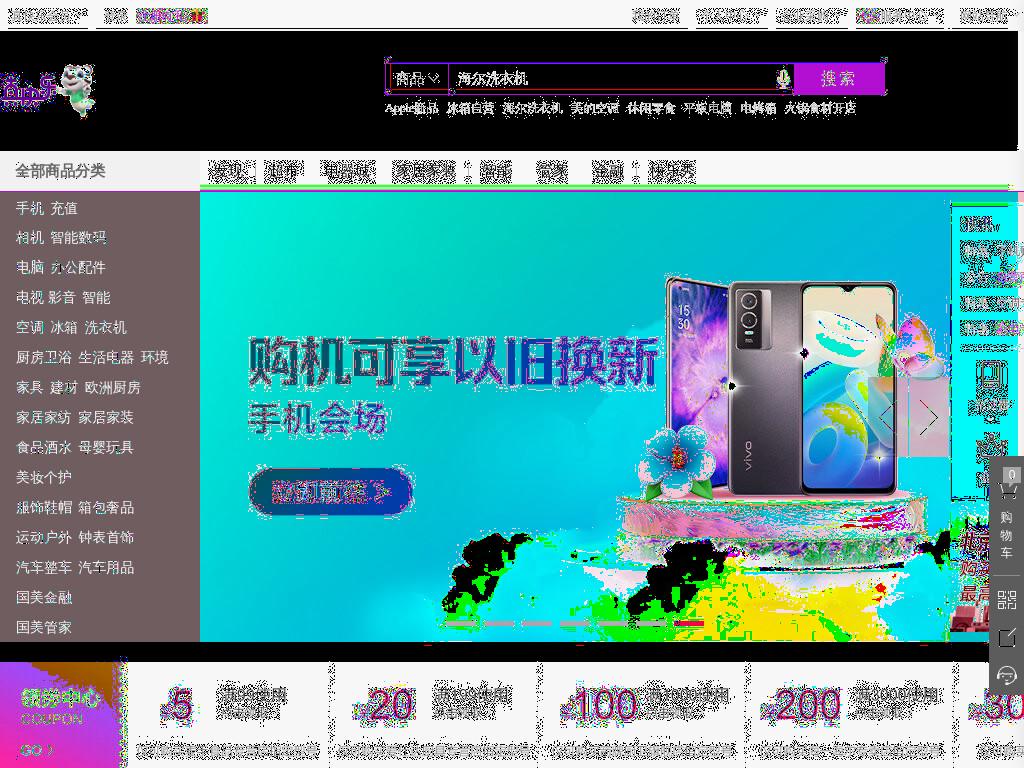The height and width of the screenshot is (768, 1024).
Task: Click the QR code icon in the side toolbar
Action: pos(1006,599)
